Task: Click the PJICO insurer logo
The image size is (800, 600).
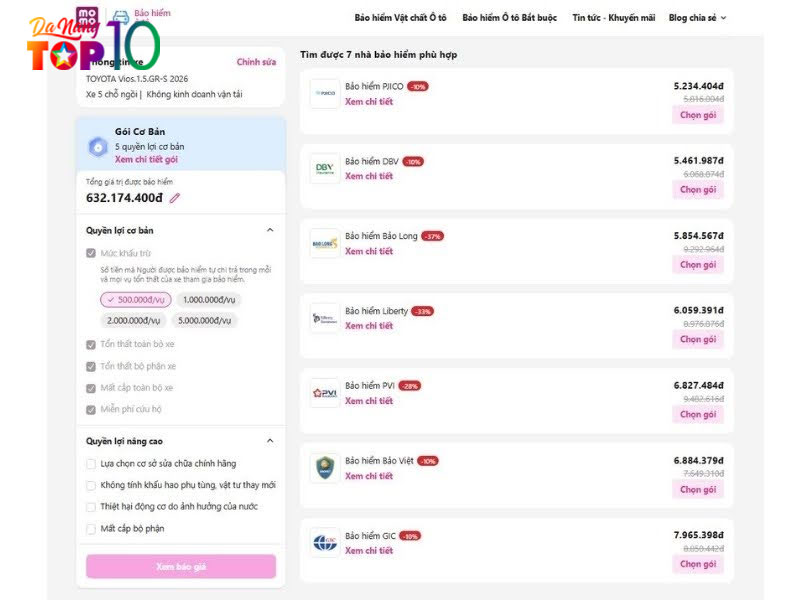Action: [x=324, y=93]
